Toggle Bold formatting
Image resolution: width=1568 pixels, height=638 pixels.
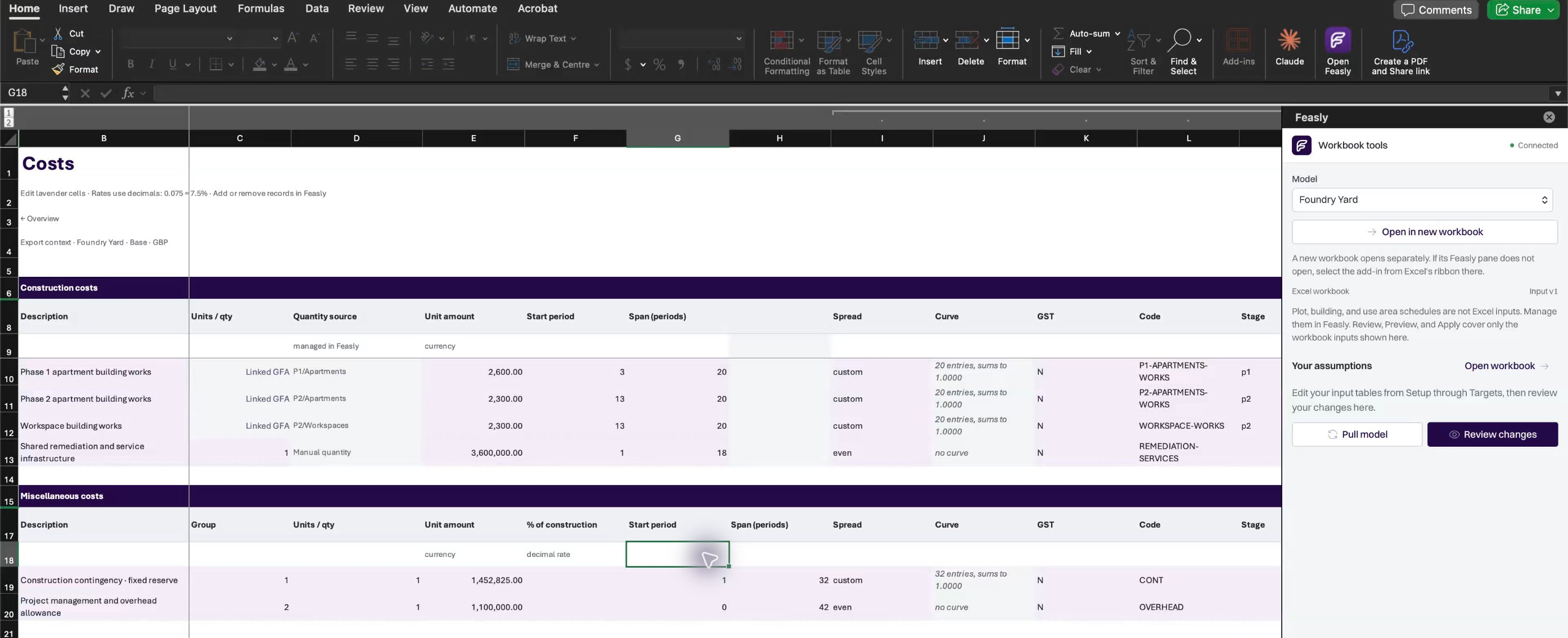pyautogui.click(x=130, y=64)
